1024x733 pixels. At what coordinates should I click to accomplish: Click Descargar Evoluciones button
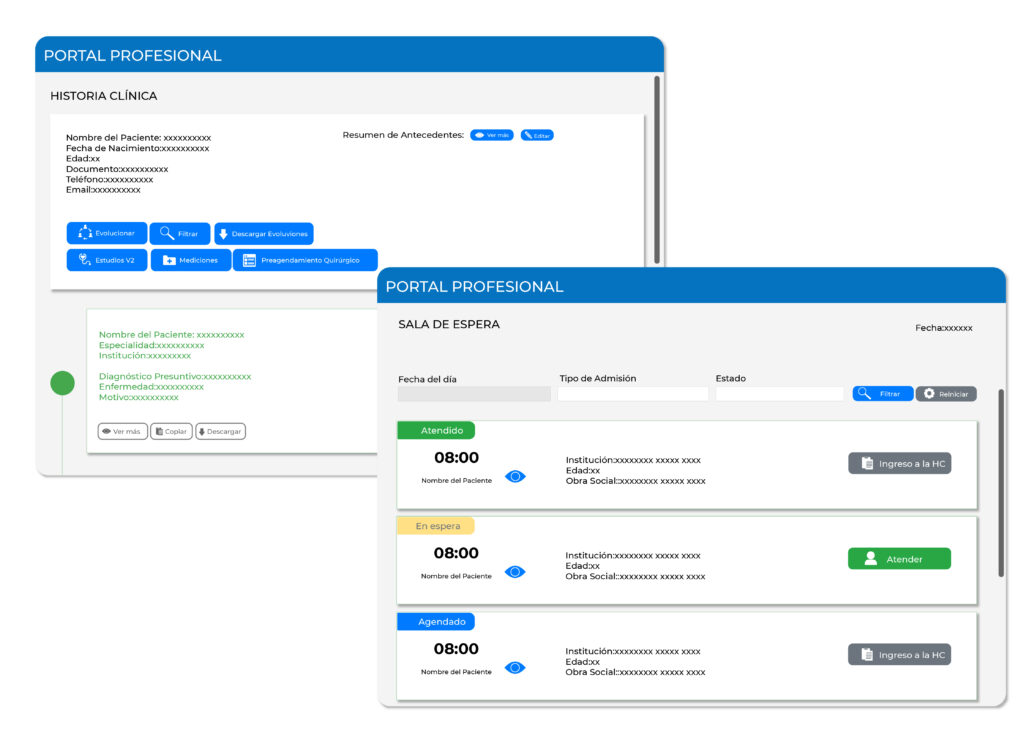click(264, 233)
